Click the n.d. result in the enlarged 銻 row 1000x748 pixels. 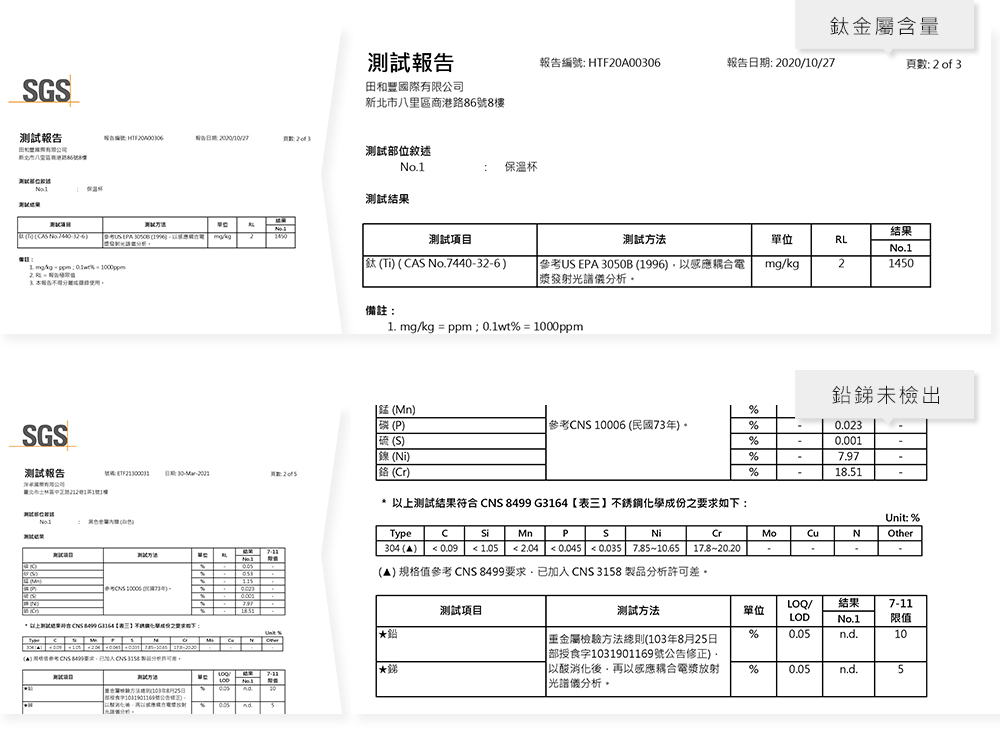(x=848, y=670)
